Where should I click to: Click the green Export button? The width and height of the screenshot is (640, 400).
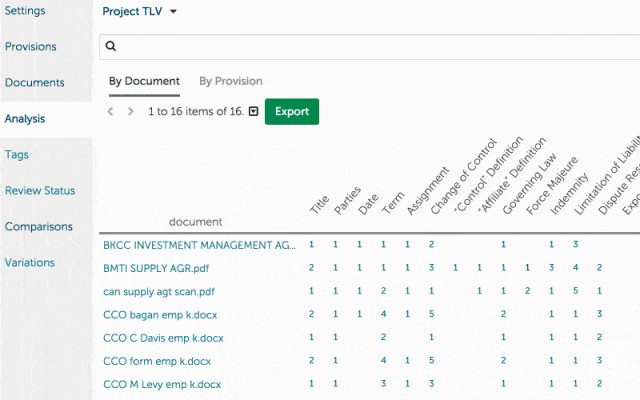291,111
